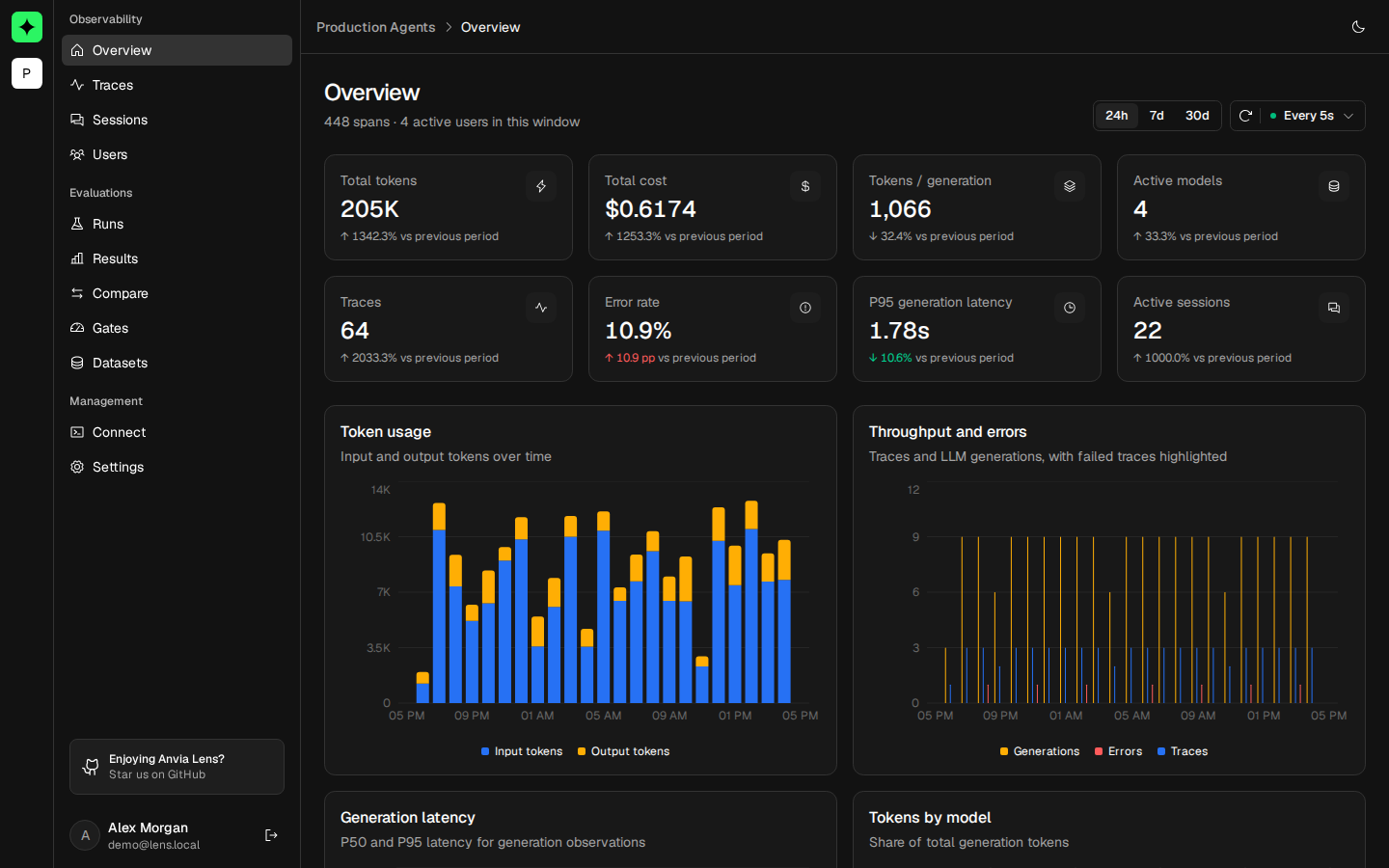1389x868 pixels.
Task: Select the 30d time range
Action: pyautogui.click(x=1197, y=116)
